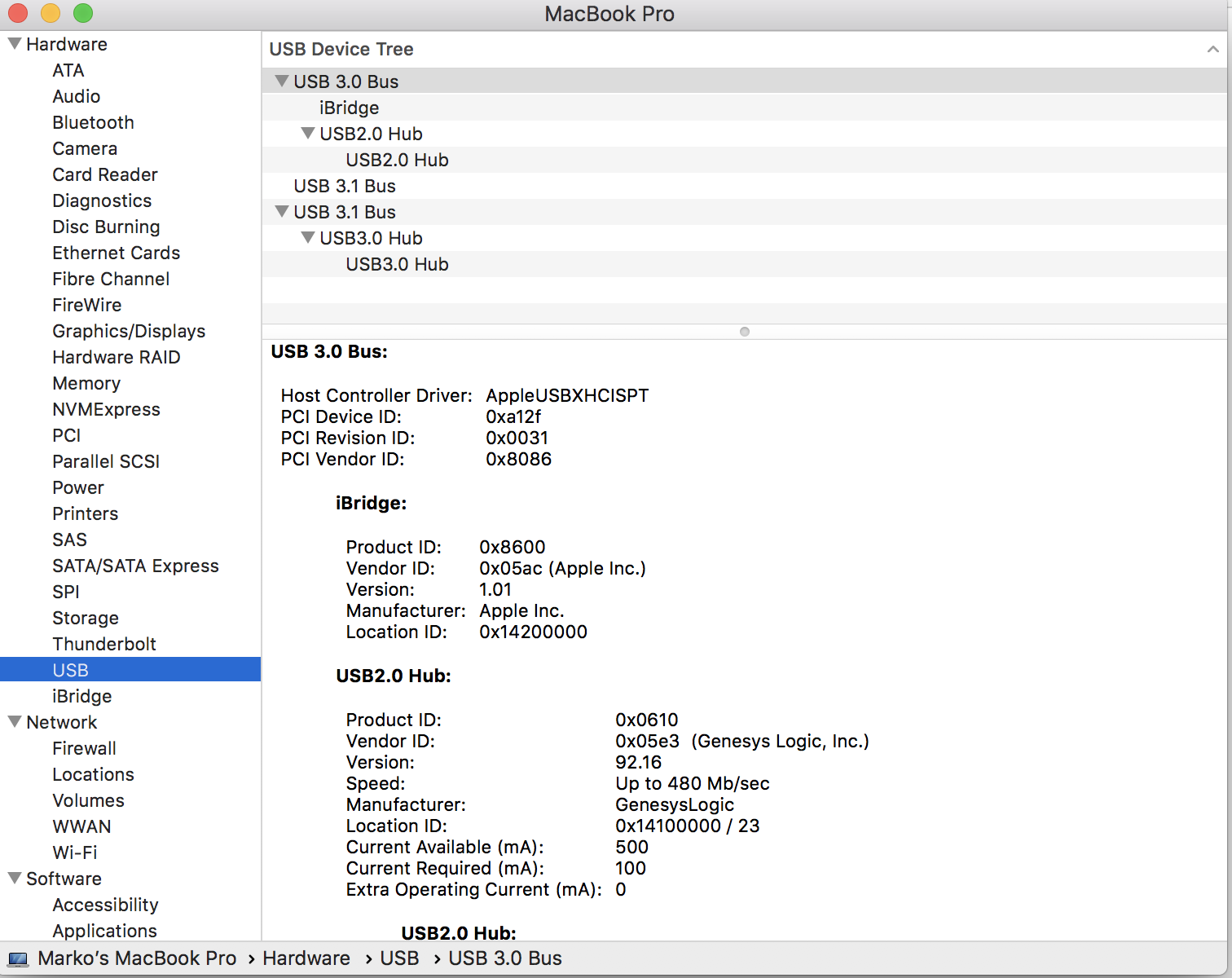
Task: Select Card Reader in the sidebar
Action: pos(105,174)
